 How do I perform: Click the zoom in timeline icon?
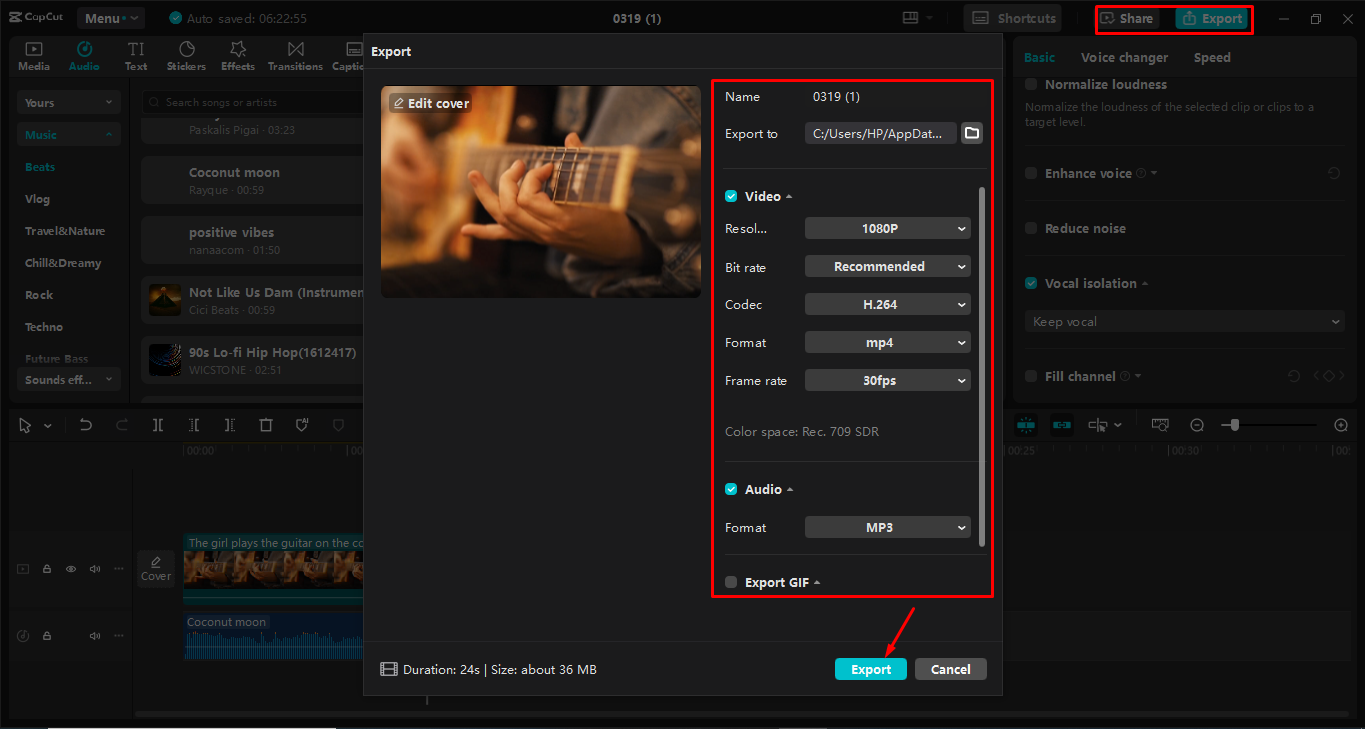1341,425
